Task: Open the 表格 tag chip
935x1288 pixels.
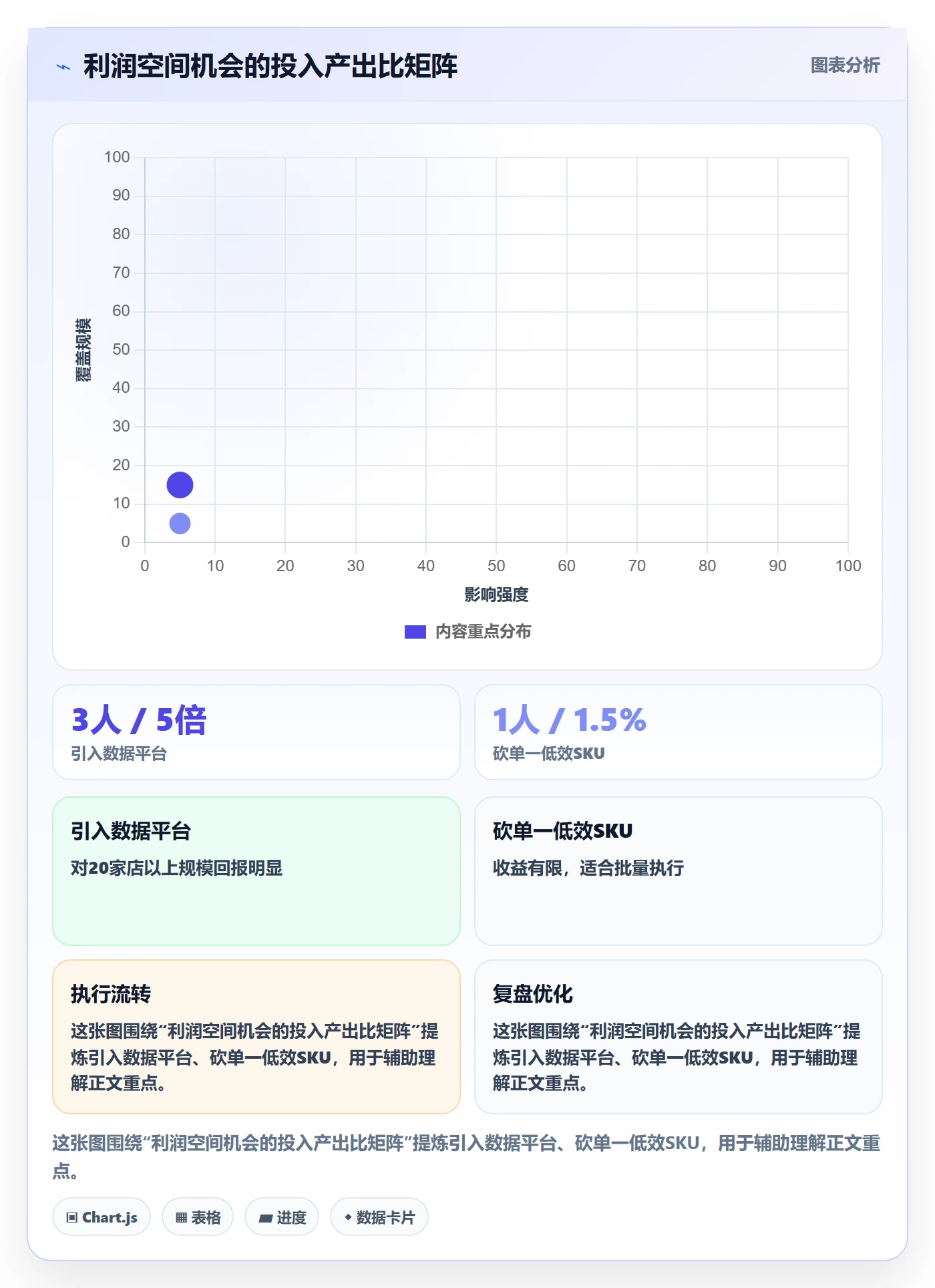Action: [198, 1217]
